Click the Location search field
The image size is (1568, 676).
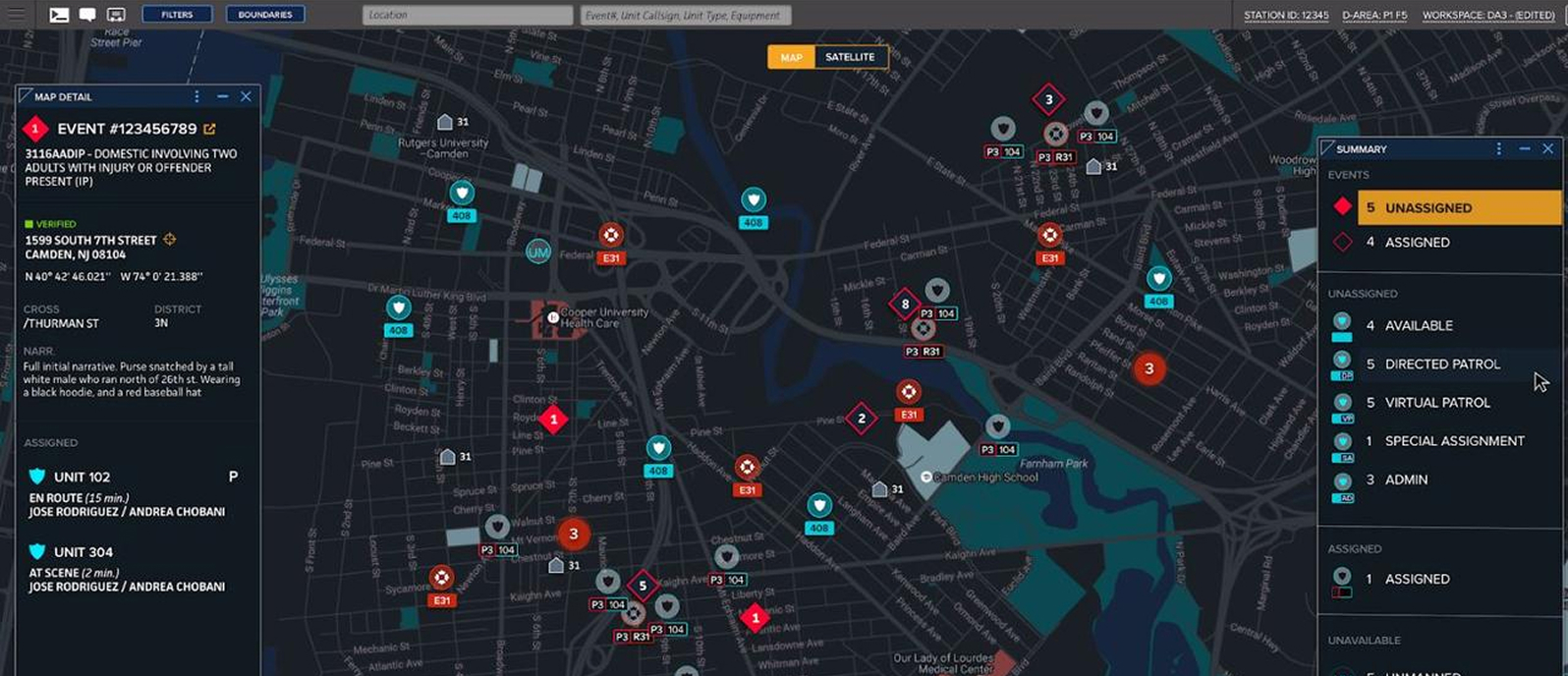pyautogui.click(x=468, y=15)
